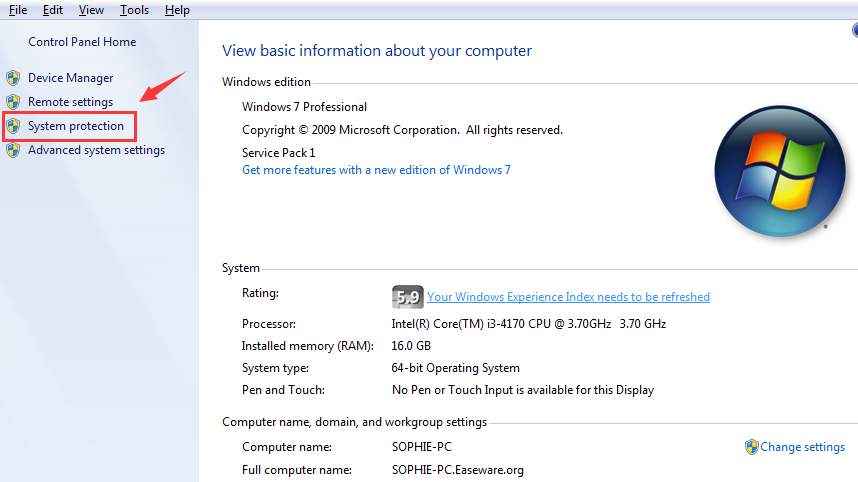Click the Service Pack 1 text

click(x=279, y=153)
